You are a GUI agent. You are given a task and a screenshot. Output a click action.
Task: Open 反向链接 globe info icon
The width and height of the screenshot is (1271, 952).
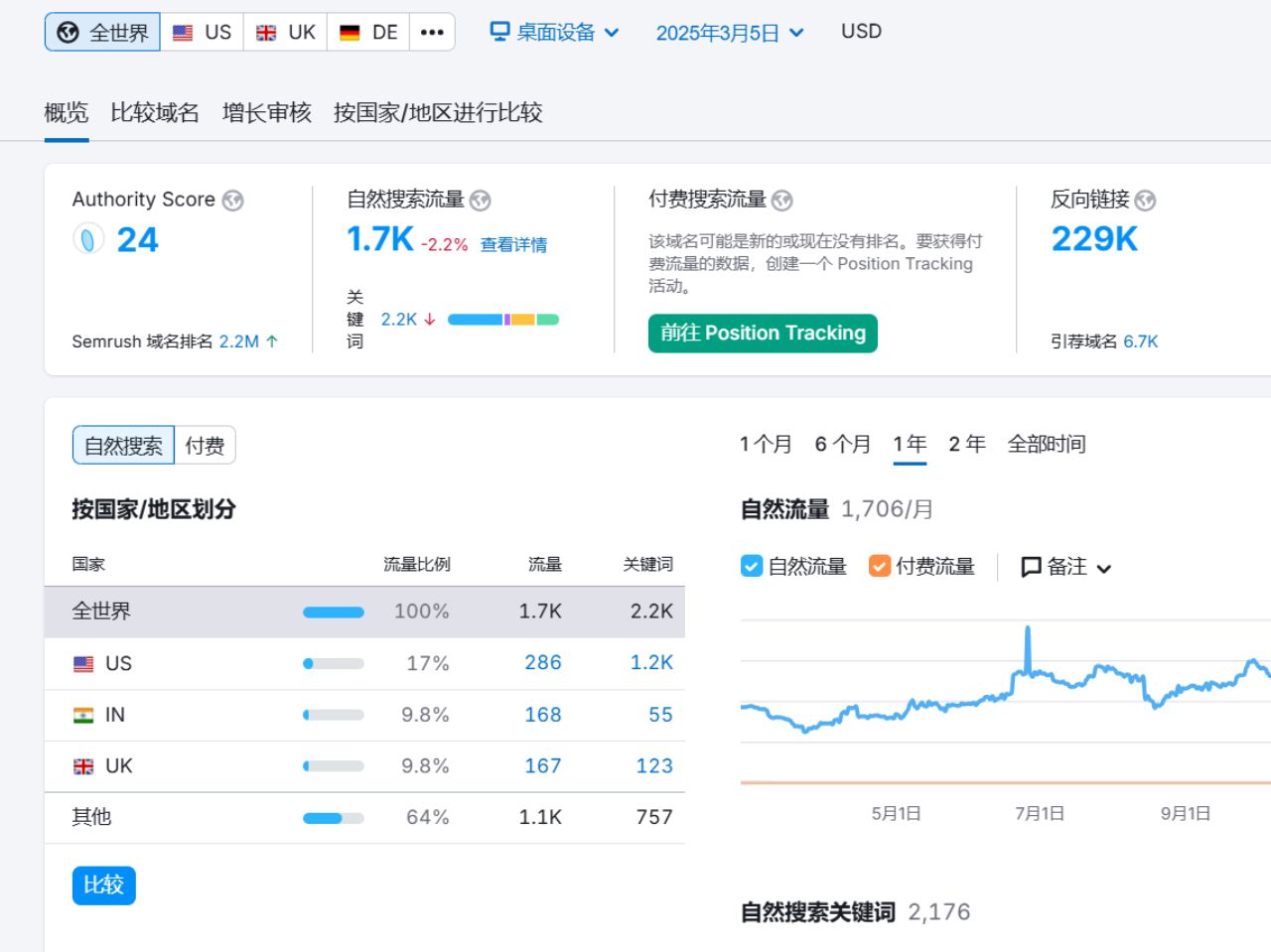coord(1145,201)
